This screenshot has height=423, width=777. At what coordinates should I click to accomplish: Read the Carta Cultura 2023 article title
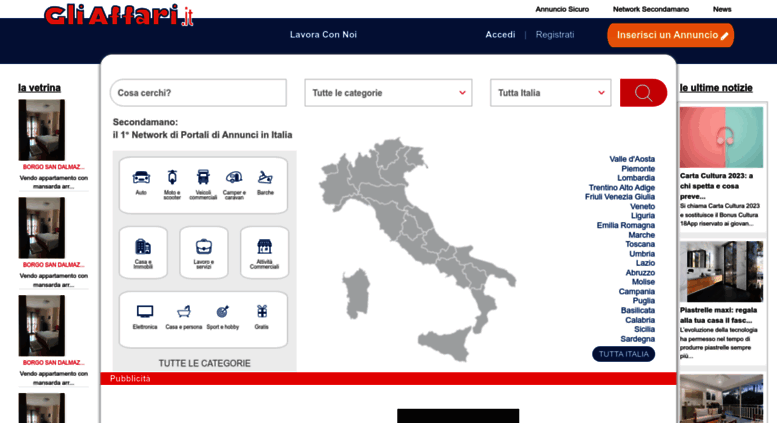pos(717,186)
